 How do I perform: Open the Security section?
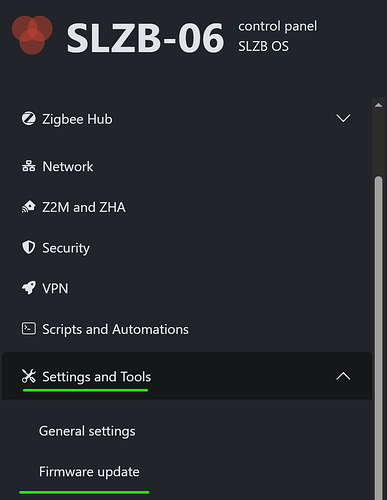[x=187, y=248]
